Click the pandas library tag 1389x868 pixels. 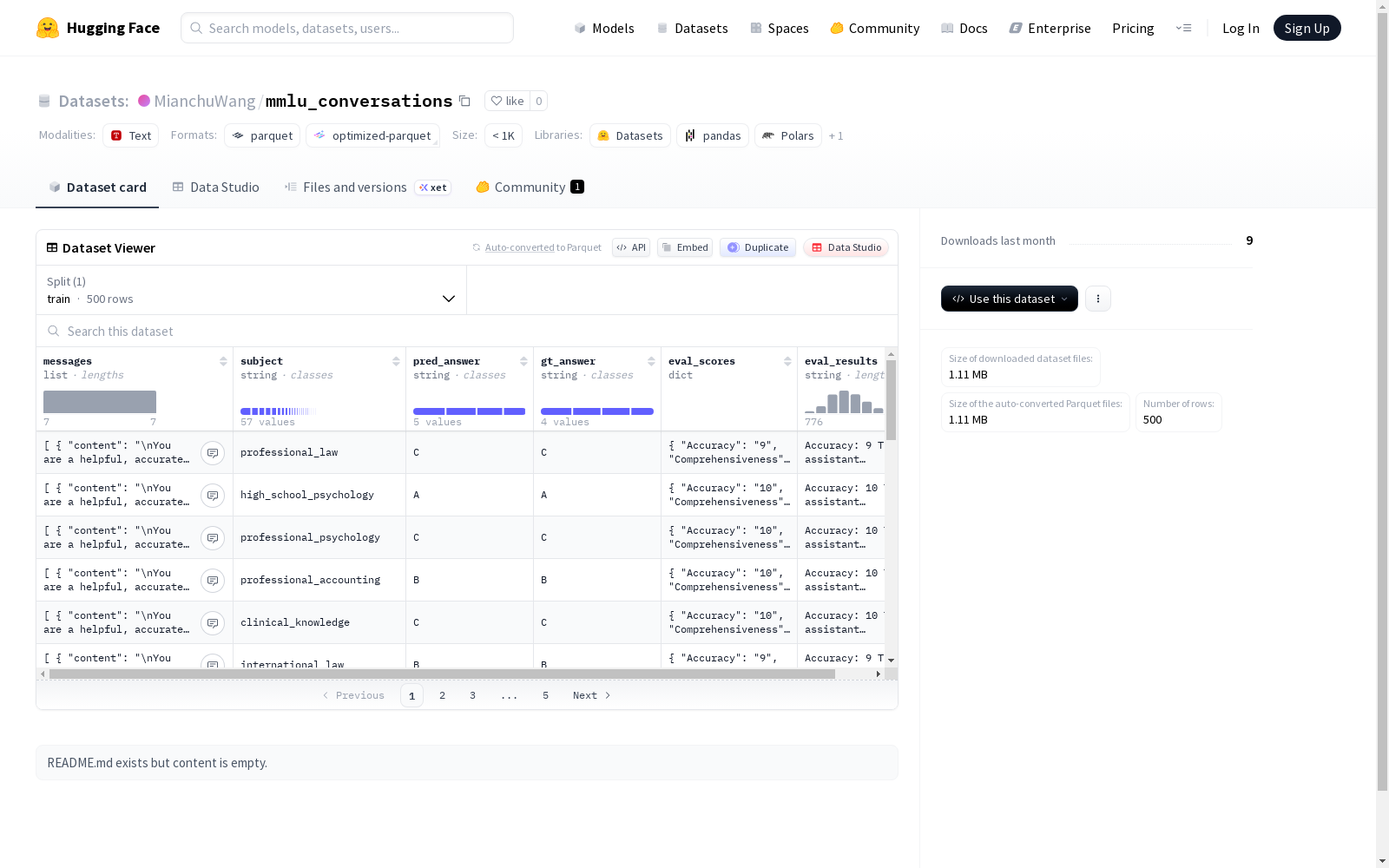(713, 135)
